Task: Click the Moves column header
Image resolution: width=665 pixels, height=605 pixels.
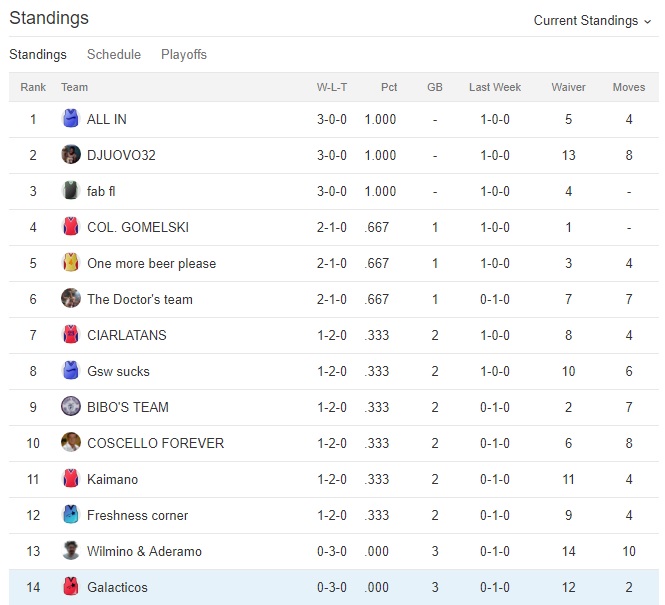Action: (x=629, y=87)
